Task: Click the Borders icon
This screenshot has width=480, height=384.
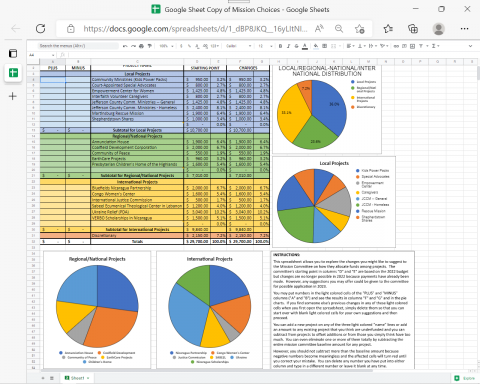Action: tap(324, 46)
